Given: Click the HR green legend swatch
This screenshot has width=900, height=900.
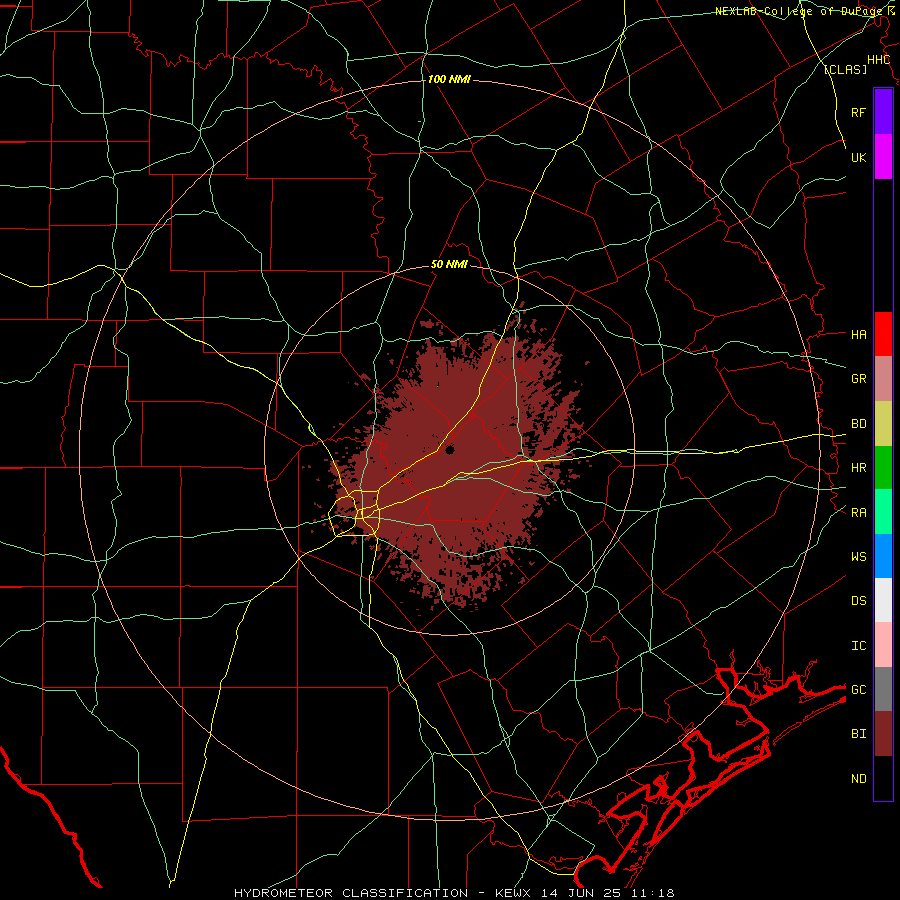Looking at the screenshot, I should pyautogui.click(x=883, y=467).
